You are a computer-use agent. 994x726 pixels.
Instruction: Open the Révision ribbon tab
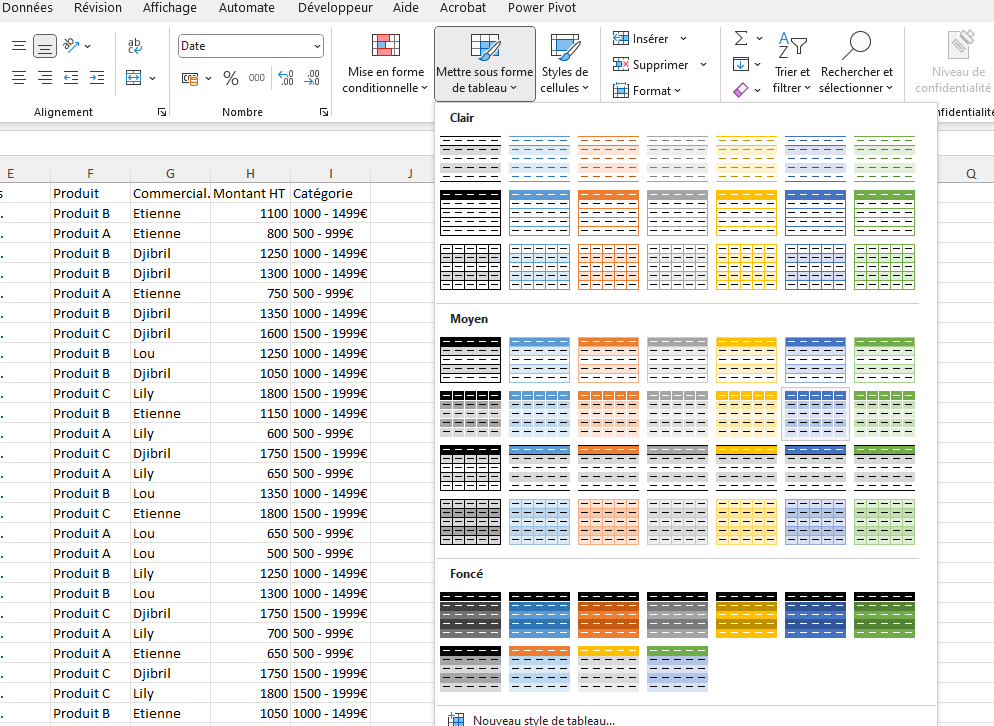98,8
